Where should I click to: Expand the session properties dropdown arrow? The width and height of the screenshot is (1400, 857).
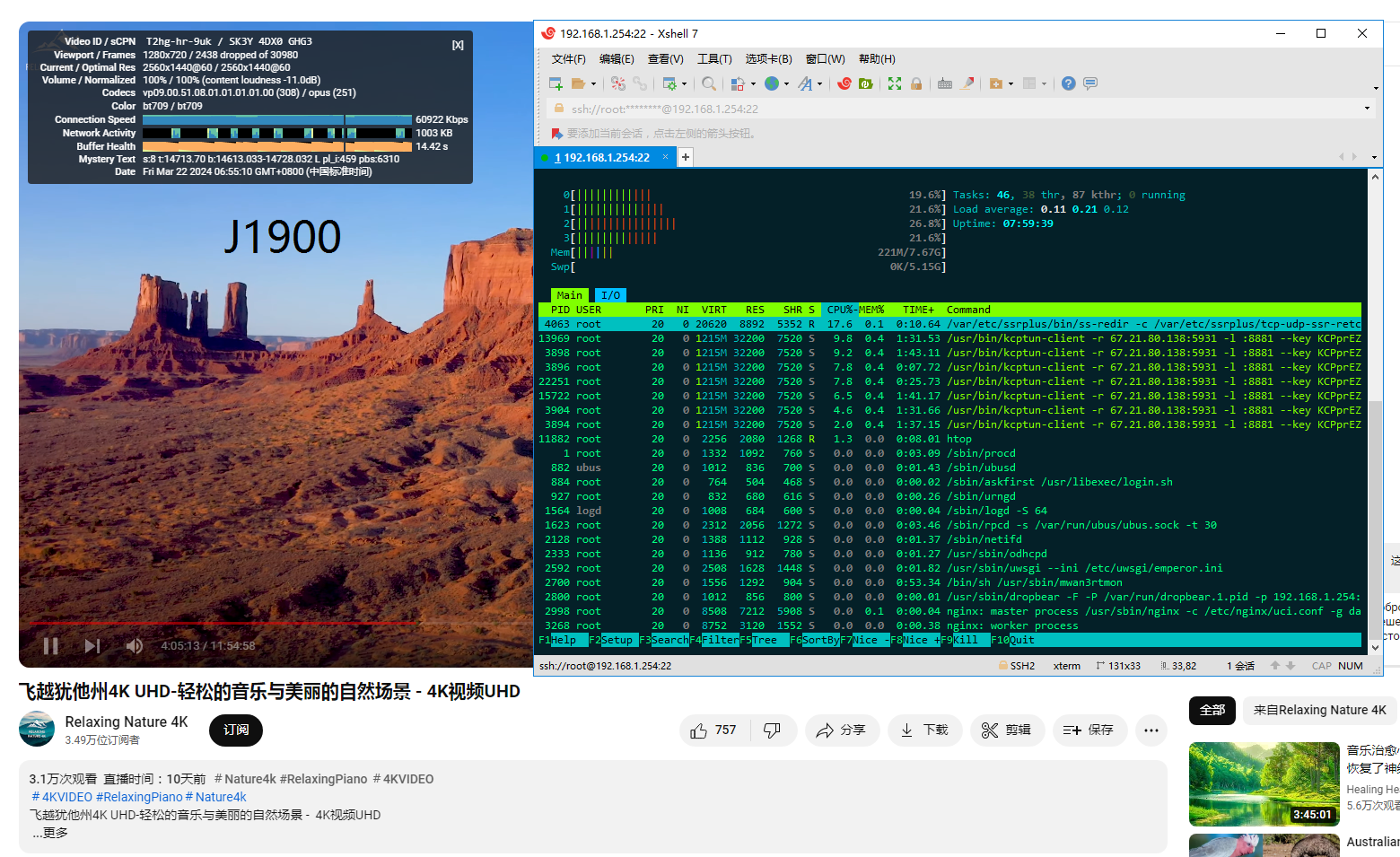tap(684, 84)
